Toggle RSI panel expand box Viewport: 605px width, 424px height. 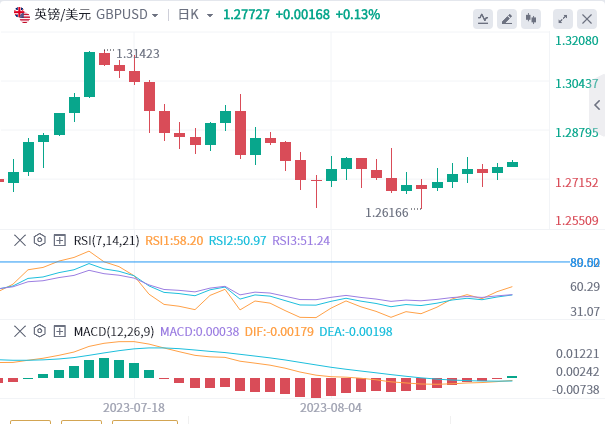[59, 240]
